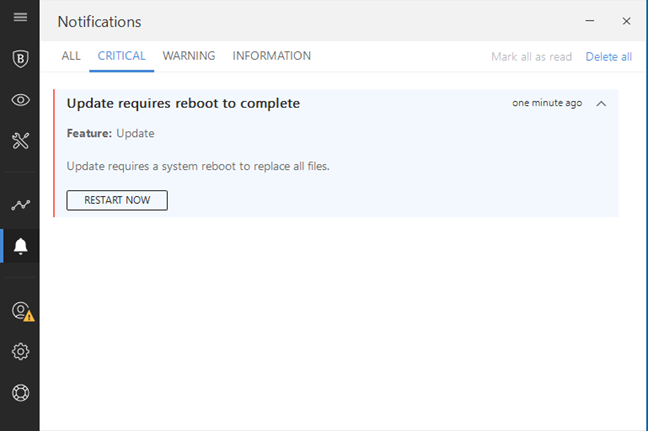Screen dimensions: 648x431
Task: Open the Activity graph view
Action: [x=20, y=204]
